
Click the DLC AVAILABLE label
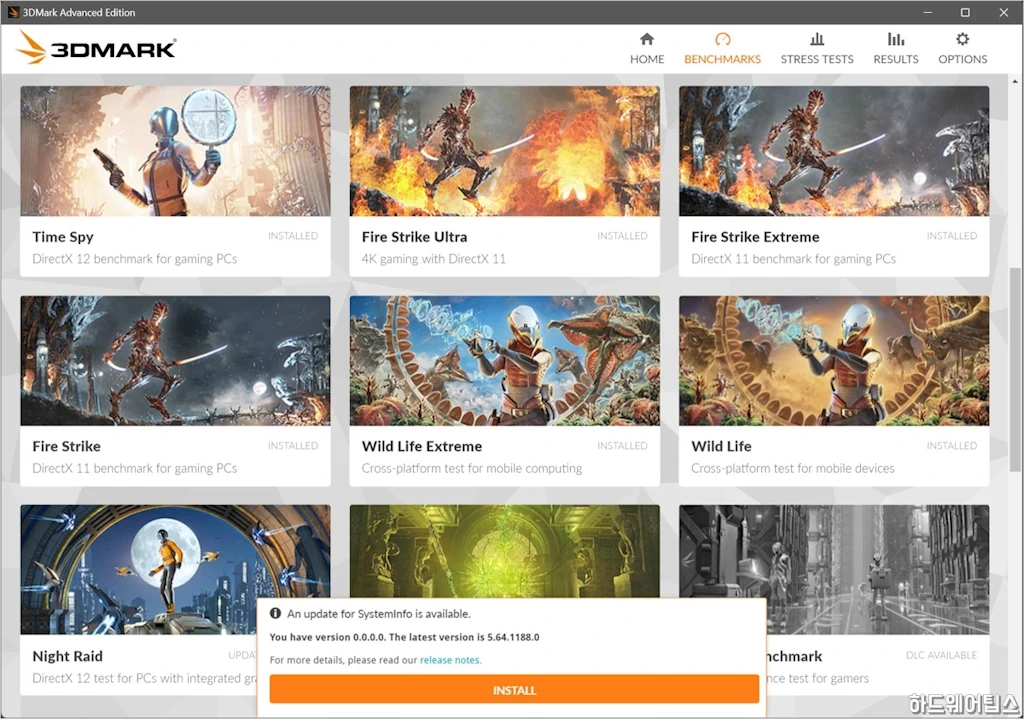click(941, 655)
